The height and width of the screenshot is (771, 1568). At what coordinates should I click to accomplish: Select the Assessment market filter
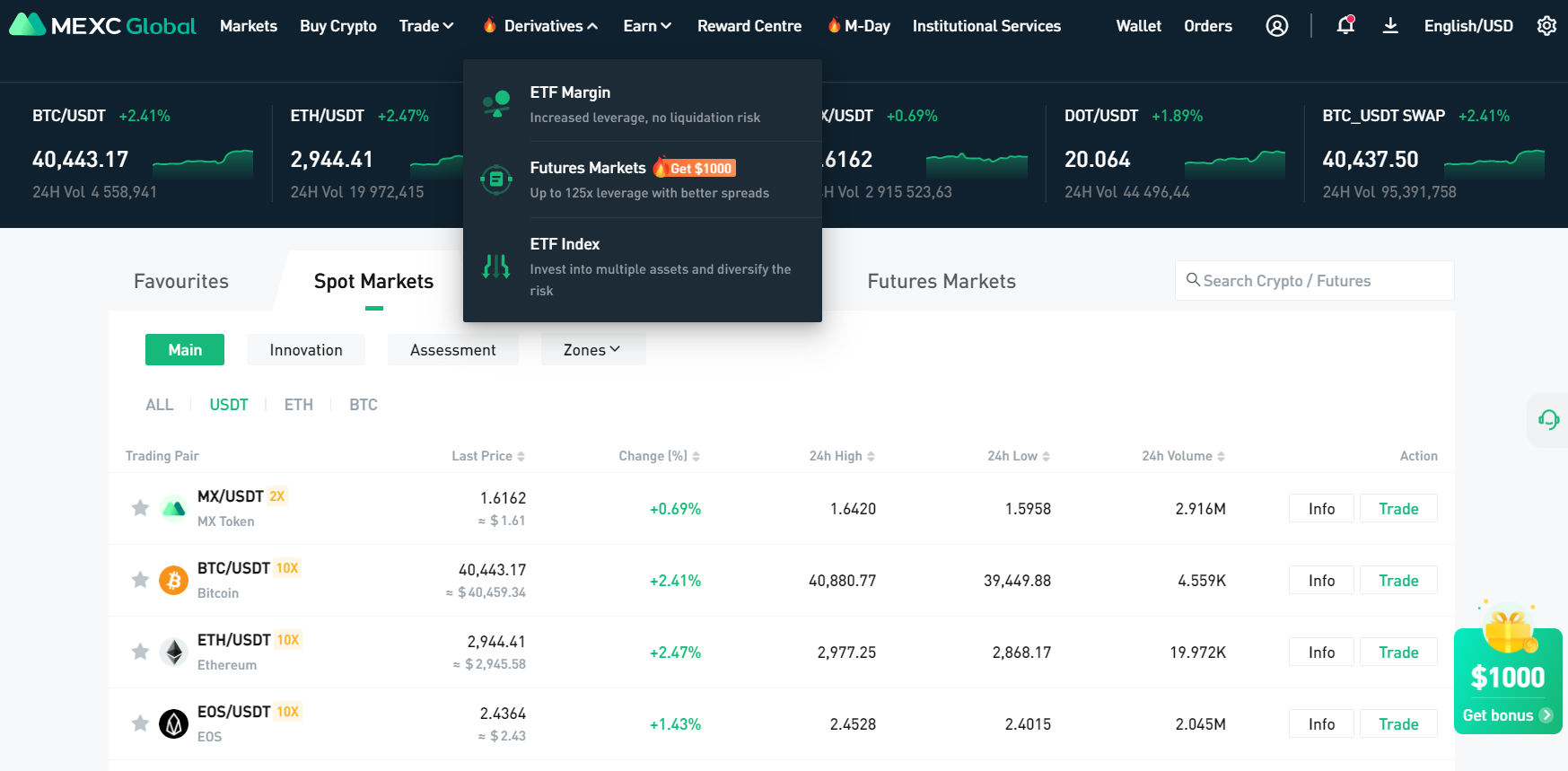point(453,350)
